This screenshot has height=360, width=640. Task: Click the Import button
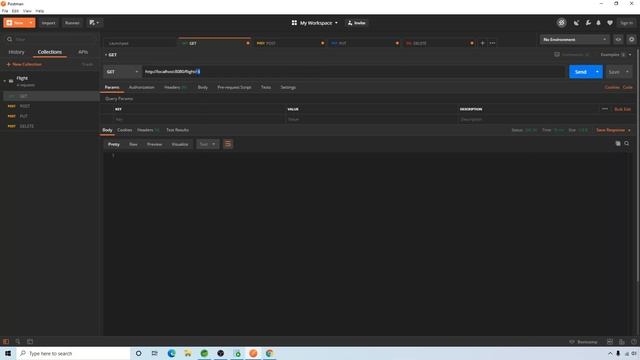click(48, 23)
